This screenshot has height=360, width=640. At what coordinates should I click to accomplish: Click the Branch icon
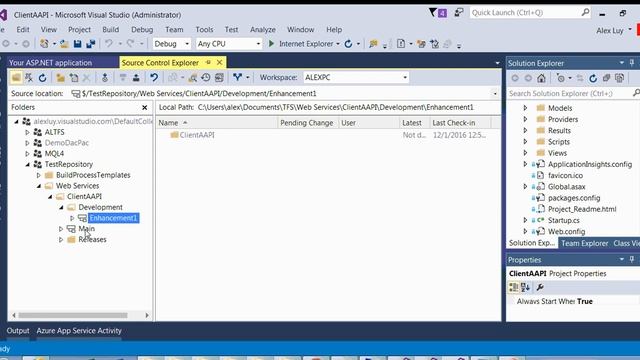(x=237, y=77)
